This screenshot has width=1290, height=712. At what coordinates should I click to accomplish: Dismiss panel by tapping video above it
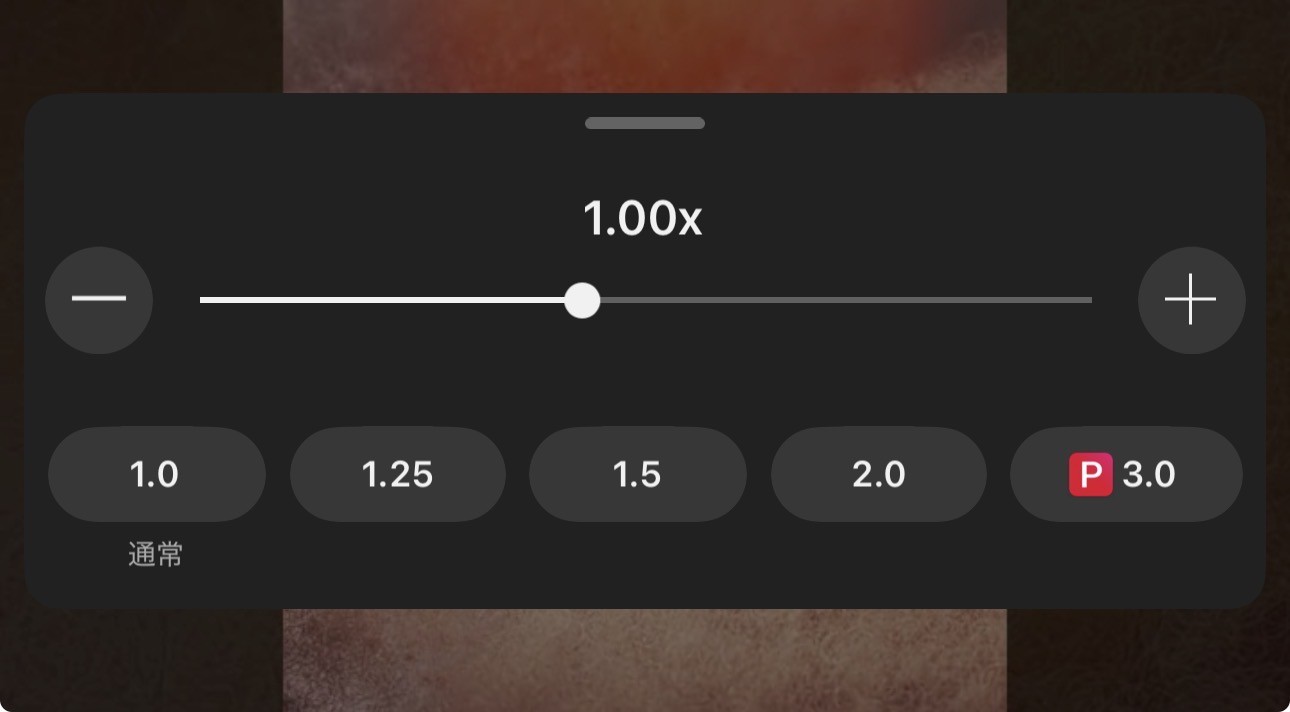coord(645,46)
